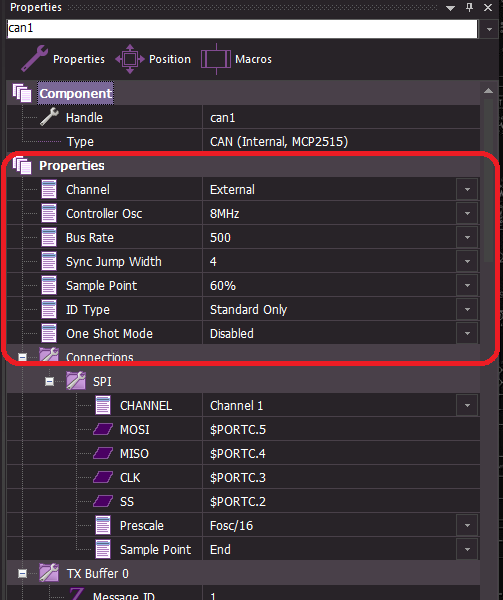Image resolution: width=503 pixels, height=600 pixels.
Task: Select the MISO pin icon
Action: [103, 453]
